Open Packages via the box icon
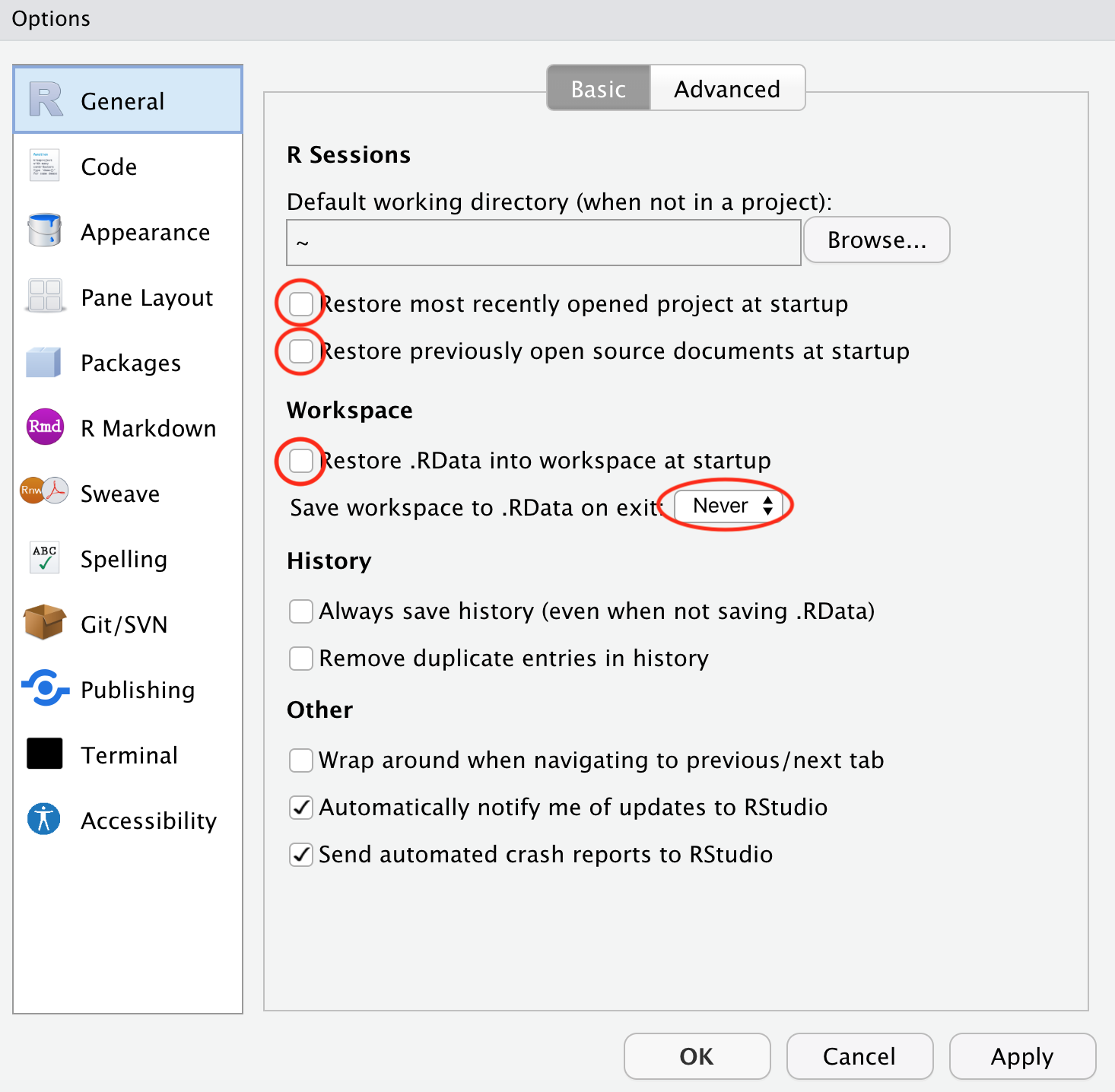1115x1092 pixels. (x=44, y=363)
